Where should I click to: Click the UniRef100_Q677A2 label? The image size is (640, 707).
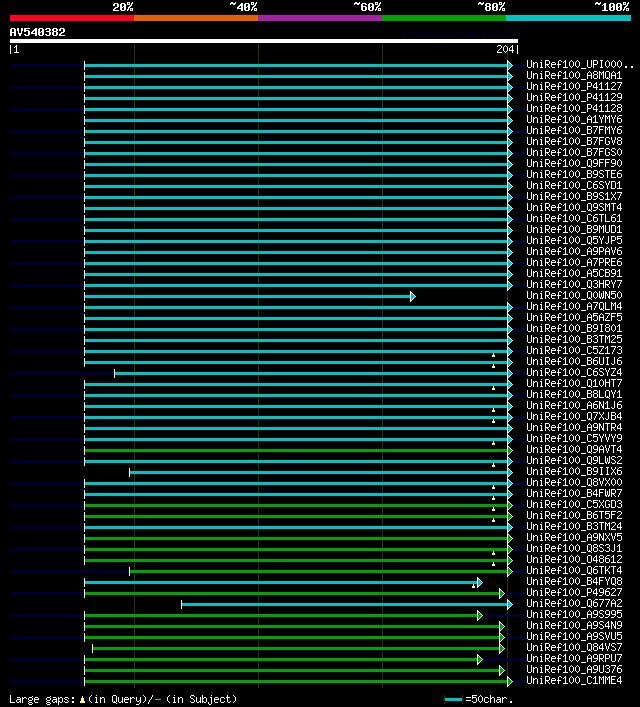click(574, 603)
